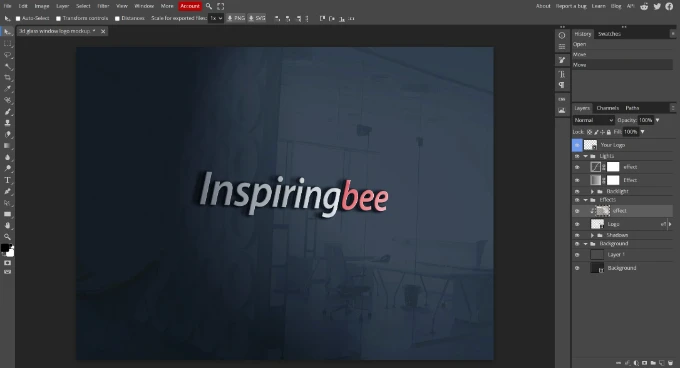
Task: Select the Hand tool
Action: pyautogui.click(x=7, y=225)
